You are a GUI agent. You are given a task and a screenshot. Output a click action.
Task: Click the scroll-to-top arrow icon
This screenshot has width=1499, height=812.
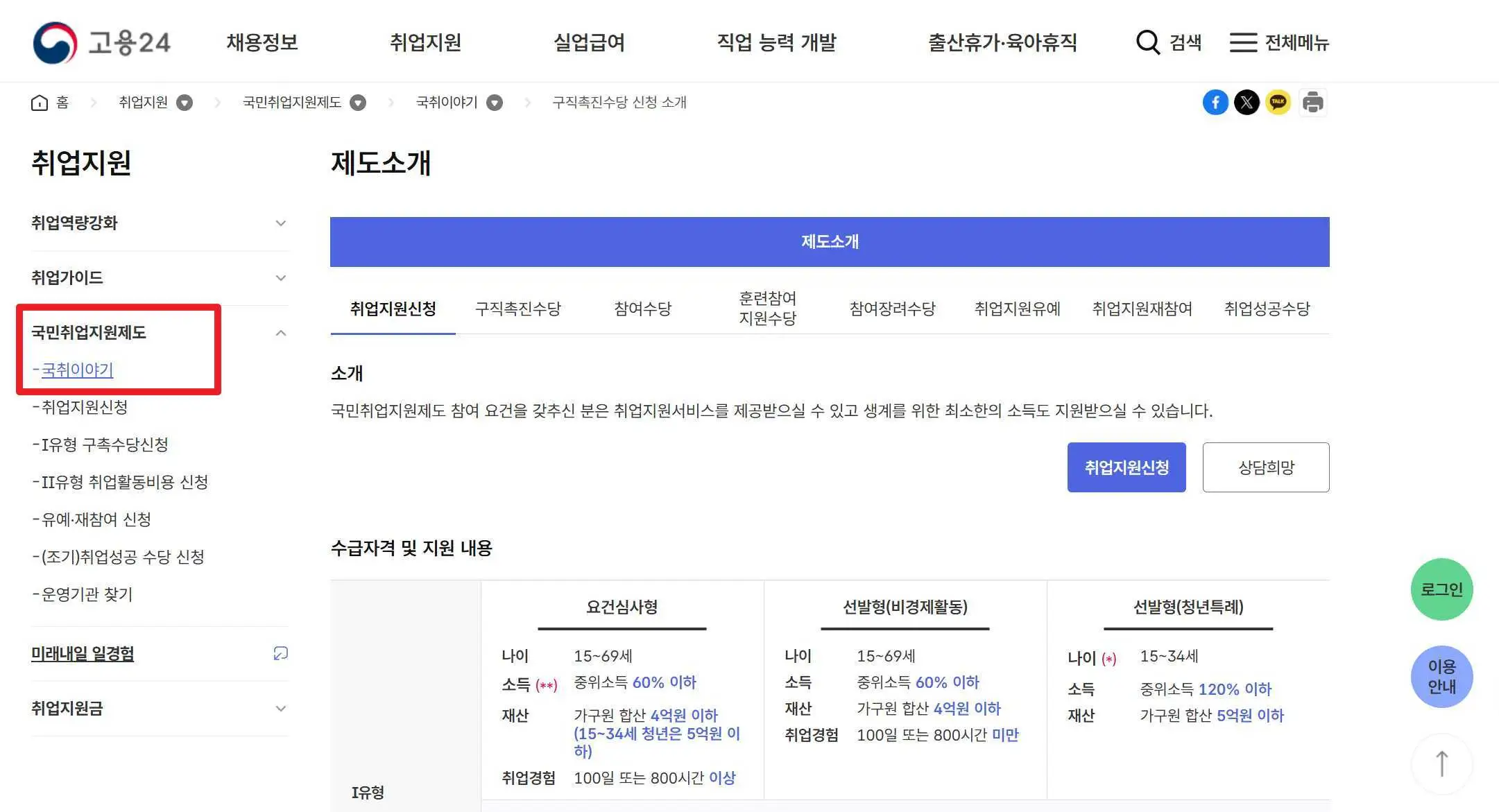tap(1442, 763)
